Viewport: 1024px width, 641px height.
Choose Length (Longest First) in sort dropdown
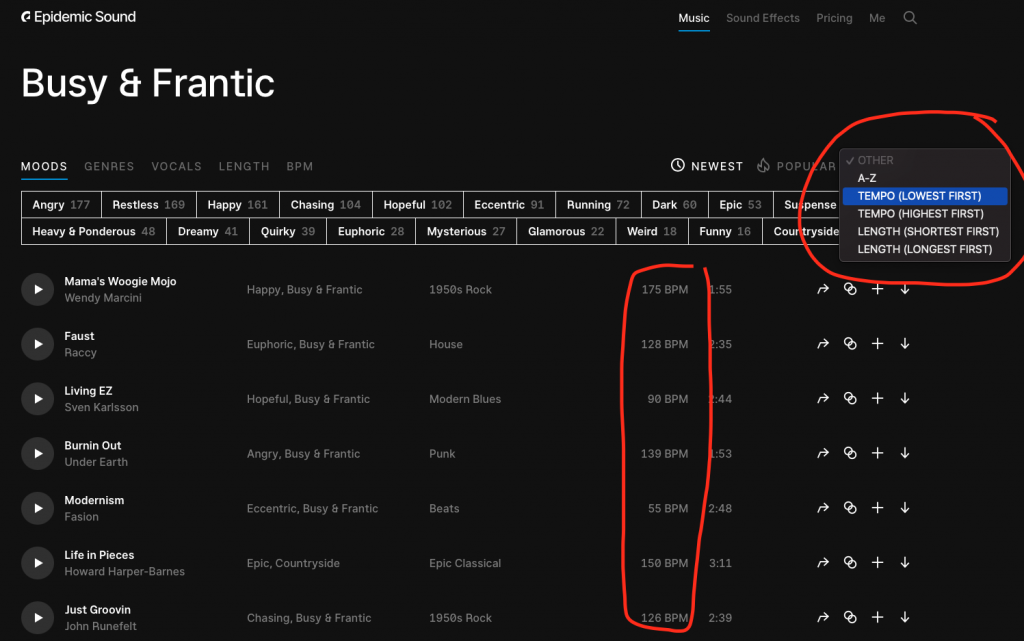[924, 250]
